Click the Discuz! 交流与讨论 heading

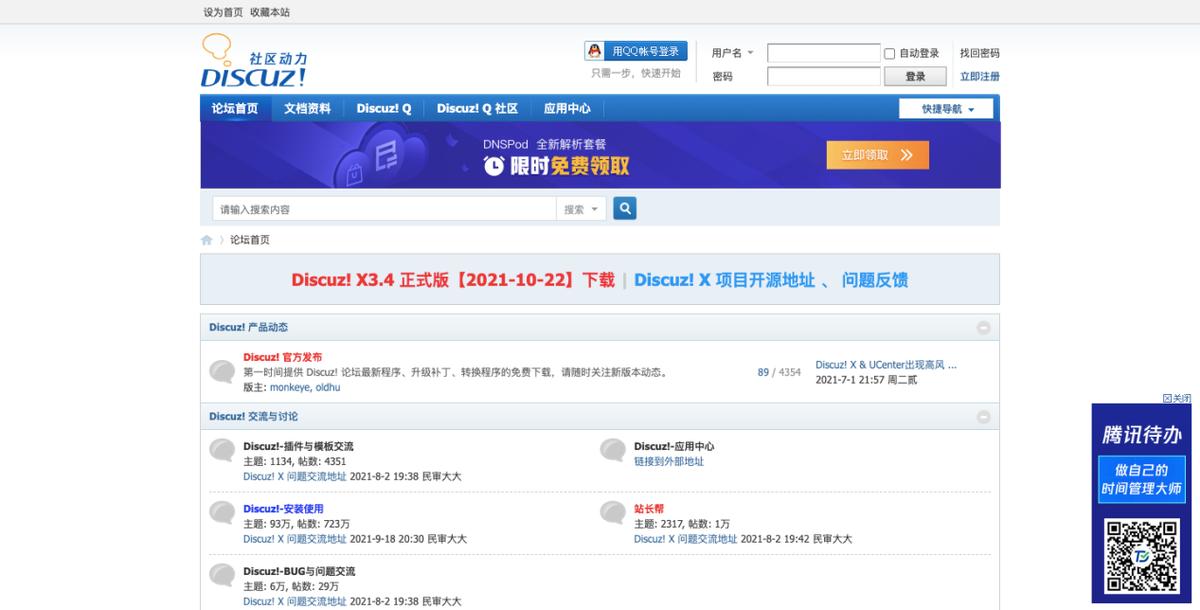[x=253, y=416]
